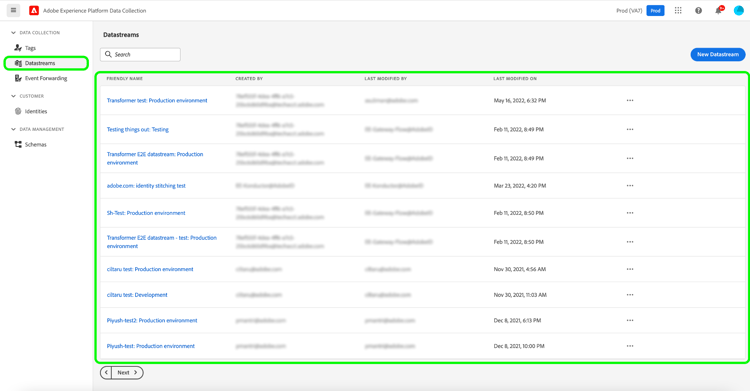Click the Last Modified By column header

coord(386,78)
